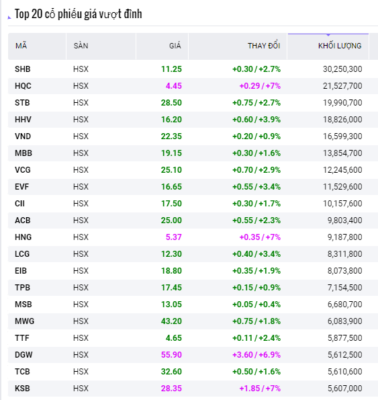Open the SHB stock ticker
The height and width of the screenshot is (400, 378).
[23, 69]
